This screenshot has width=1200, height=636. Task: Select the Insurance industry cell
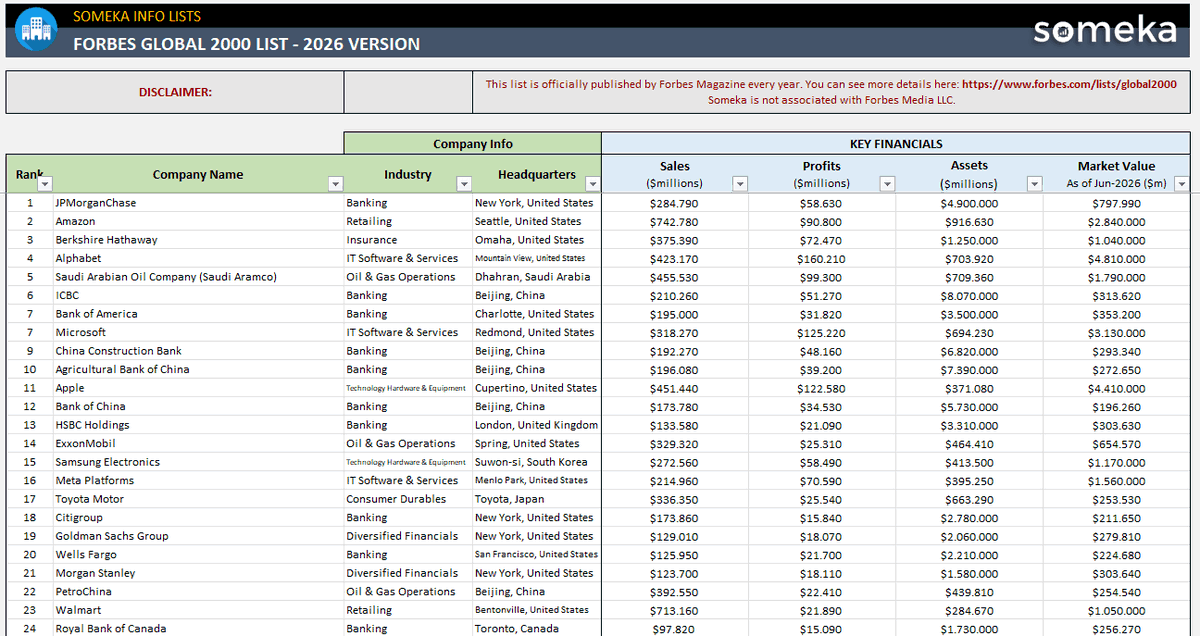pyautogui.click(x=408, y=240)
